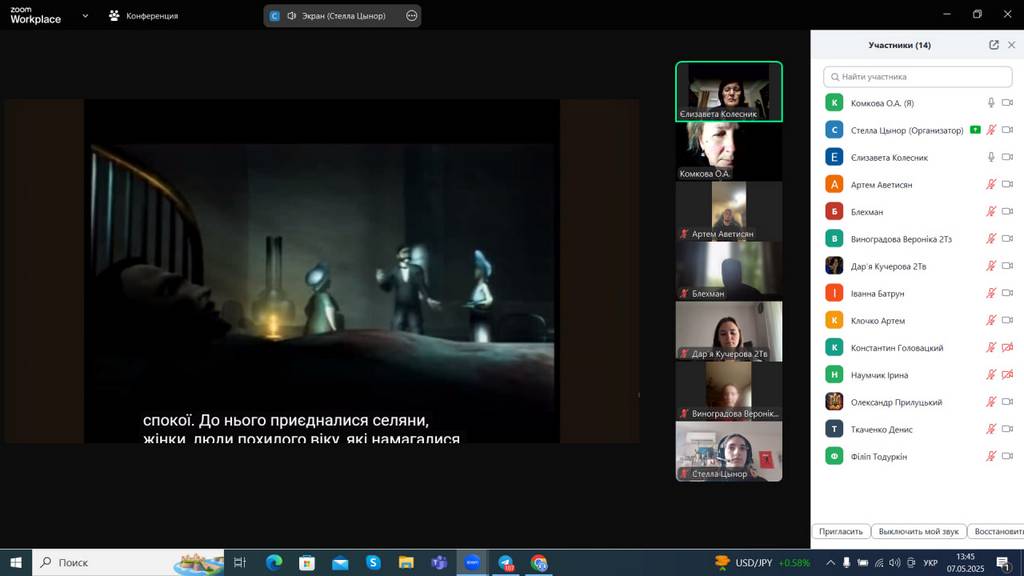Open the УКР language switcher

pyautogui.click(x=930, y=562)
